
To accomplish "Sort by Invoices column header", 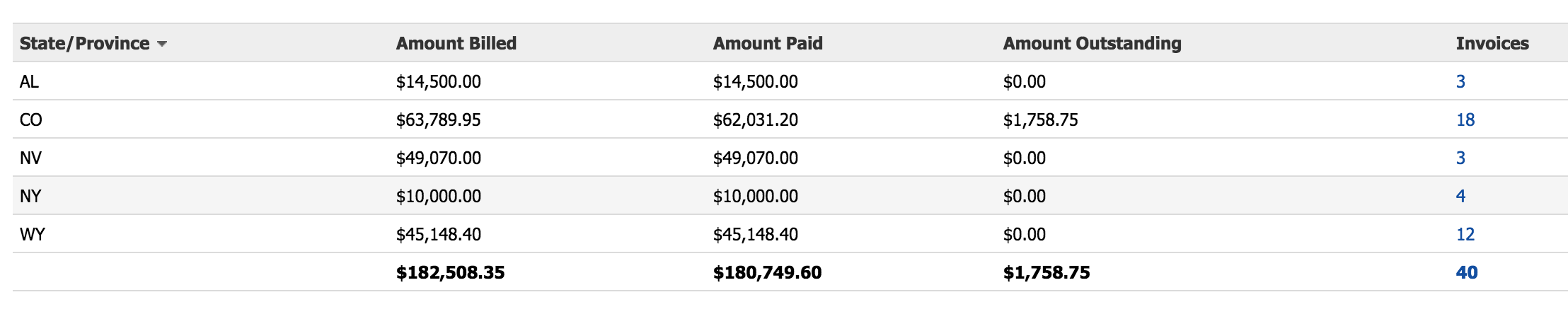I will [x=1492, y=43].
